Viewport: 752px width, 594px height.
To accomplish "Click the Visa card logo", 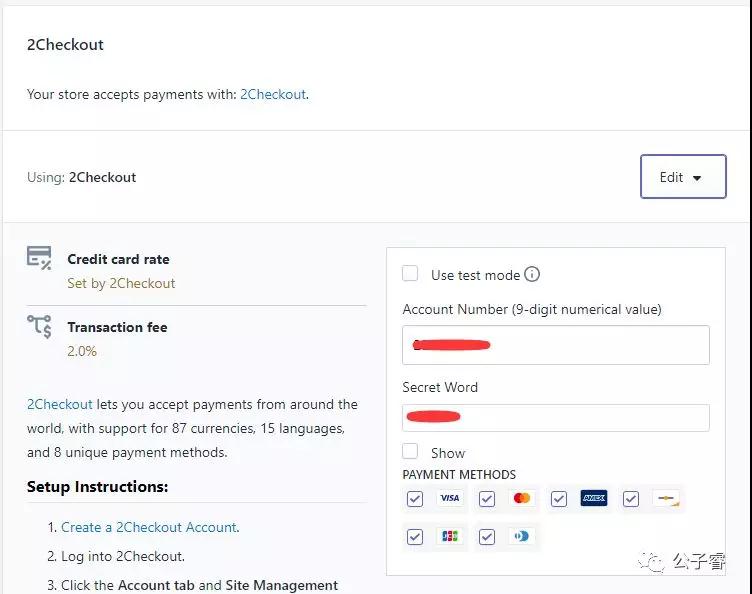I will pyautogui.click(x=450, y=498).
